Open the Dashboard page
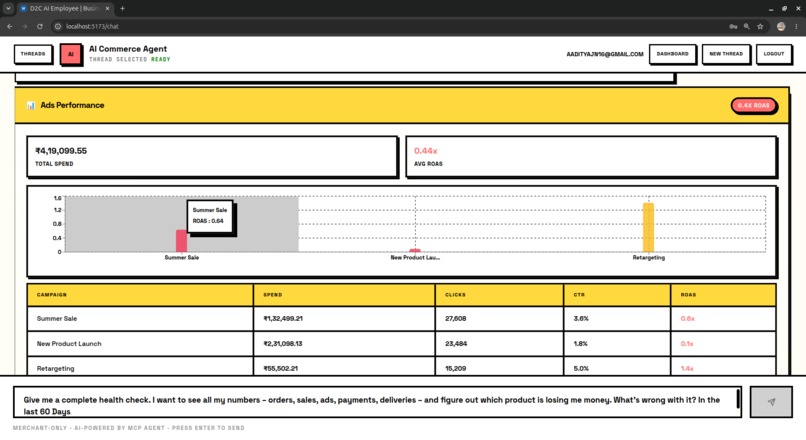This screenshot has height=440, width=806. (x=672, y=54)
